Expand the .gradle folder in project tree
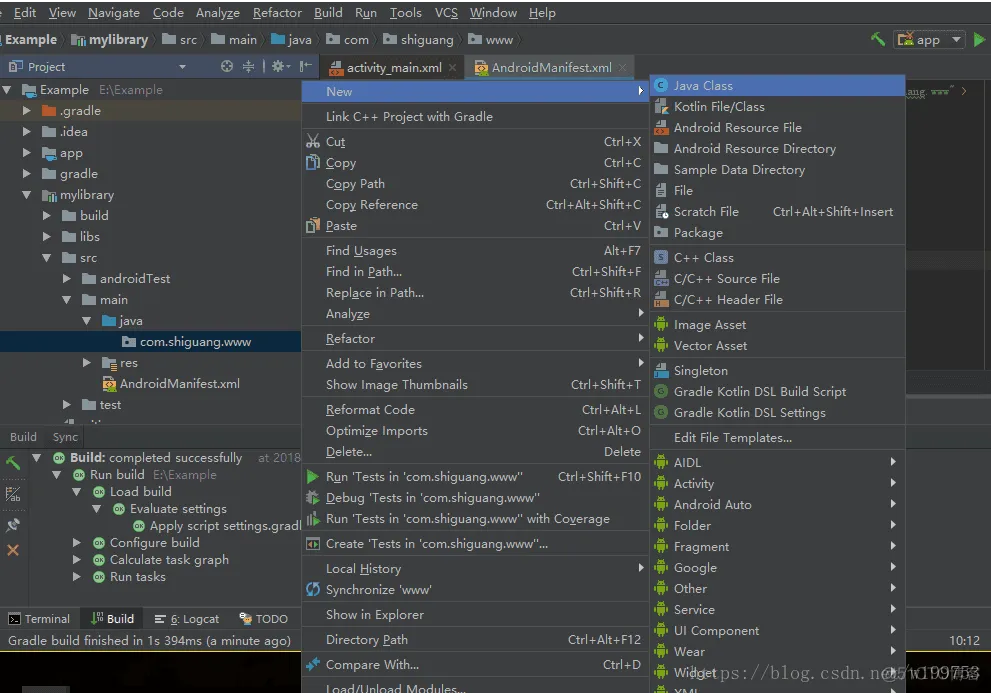 click(27, 111)
